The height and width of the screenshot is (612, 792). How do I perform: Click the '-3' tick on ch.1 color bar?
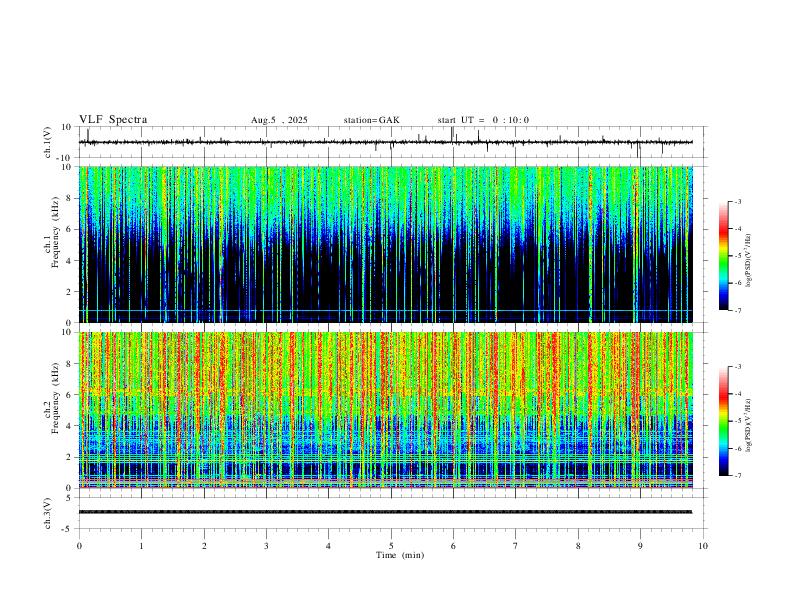(x=738, y=201)
